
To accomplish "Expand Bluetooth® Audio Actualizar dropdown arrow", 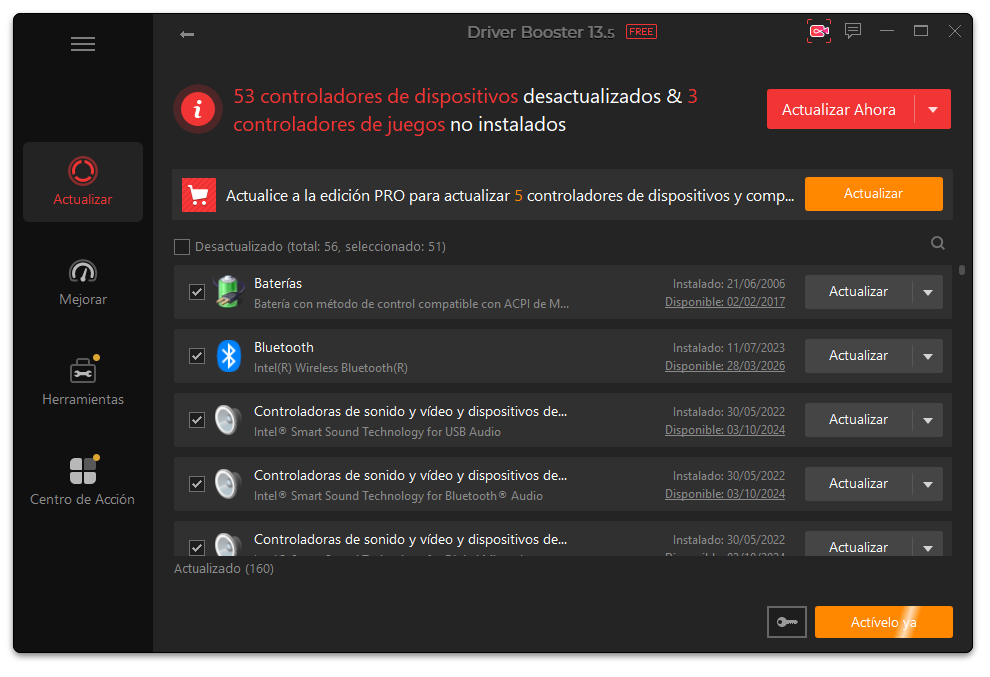I will click(x=928, y=484).
